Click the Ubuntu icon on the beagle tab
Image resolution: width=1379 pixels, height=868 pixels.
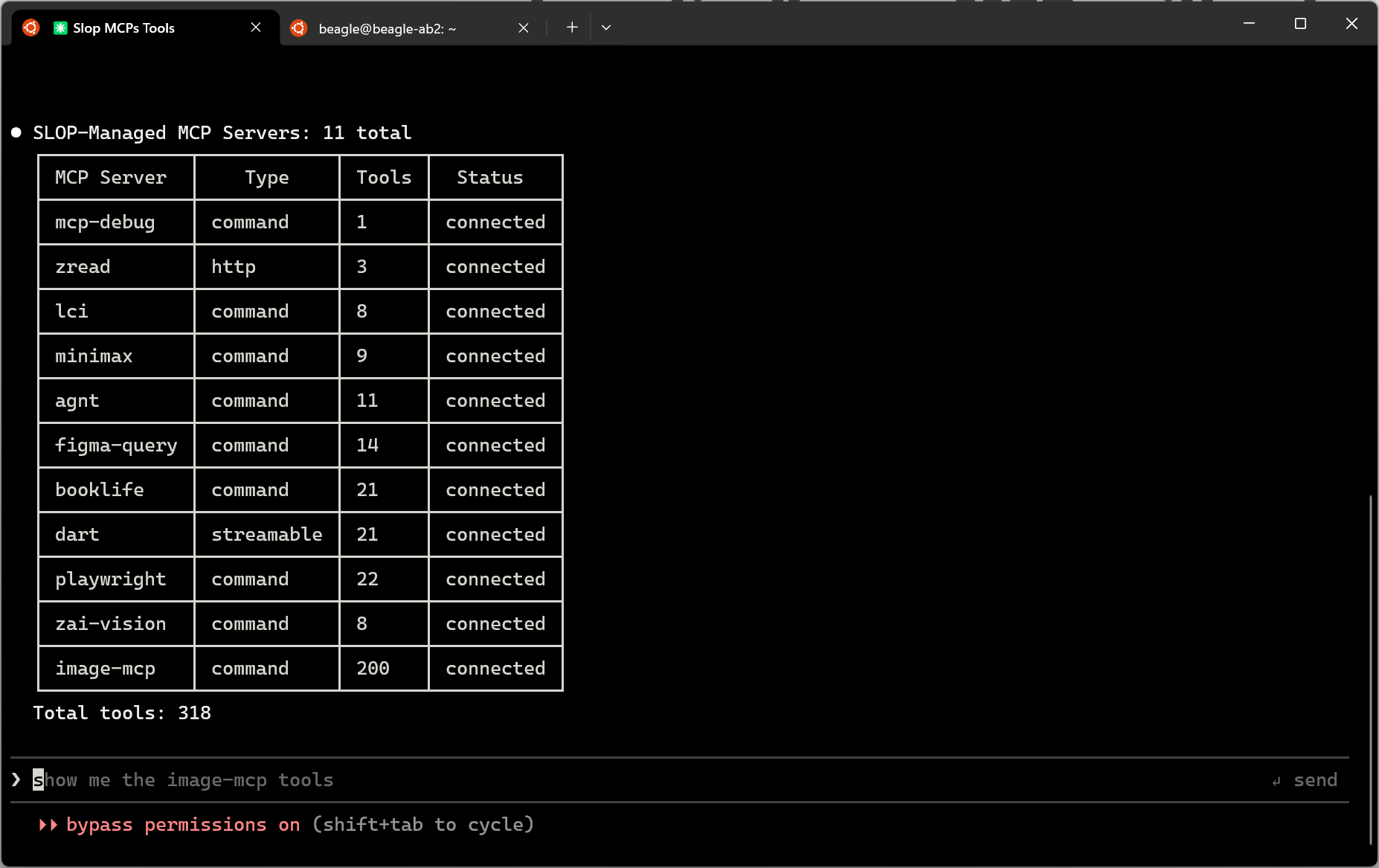[x=298, y=28]
